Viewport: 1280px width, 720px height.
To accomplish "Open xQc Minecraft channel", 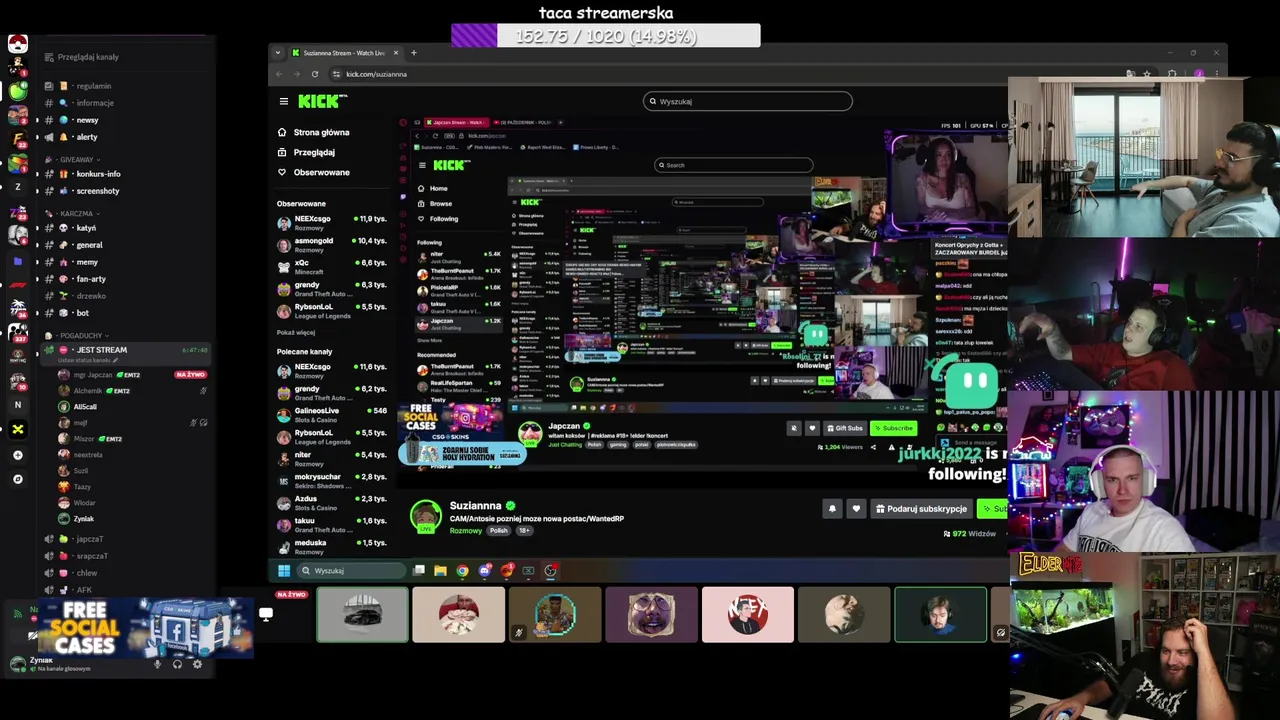I will (332, 267).
